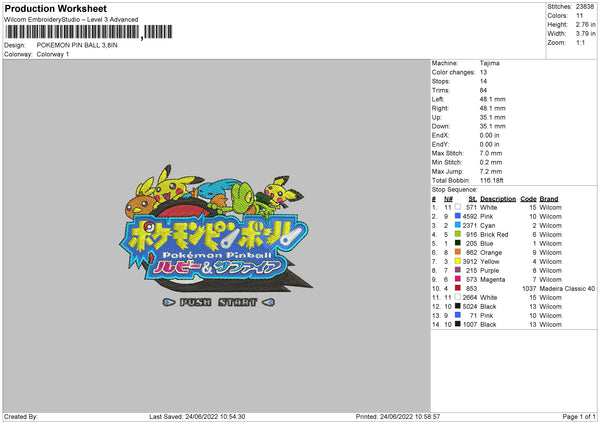Click the Brand column header
The image size is (600, 424).
[x=549, y=199]
